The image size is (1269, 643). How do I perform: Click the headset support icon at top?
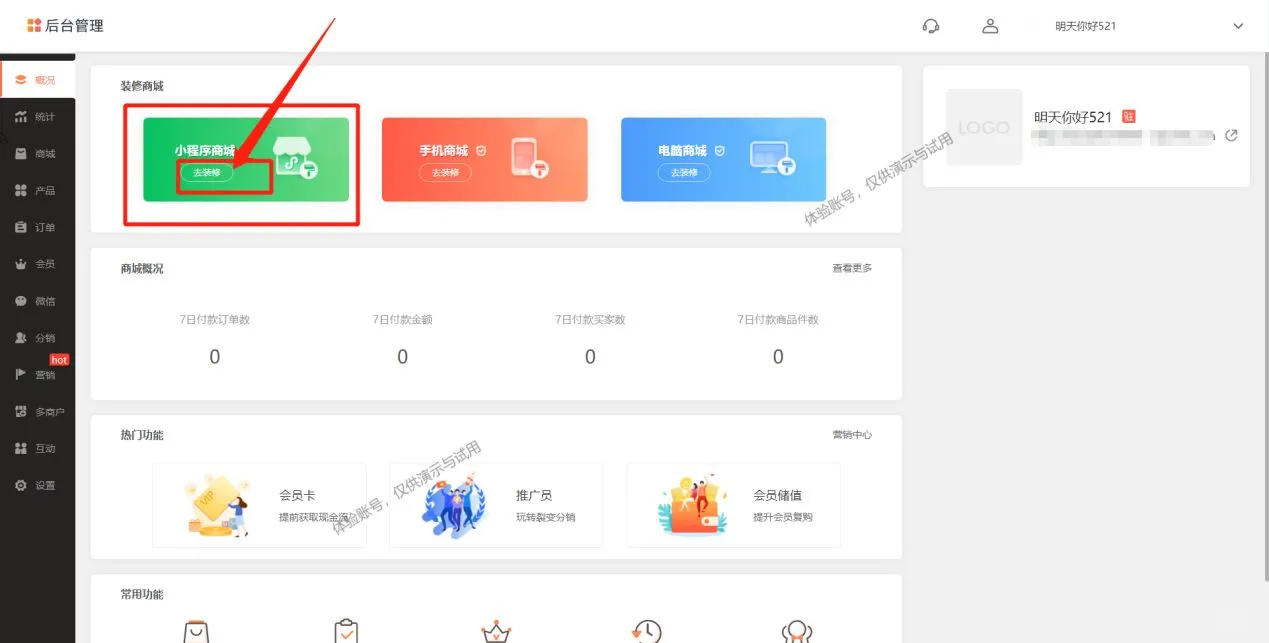pos(930,26)
